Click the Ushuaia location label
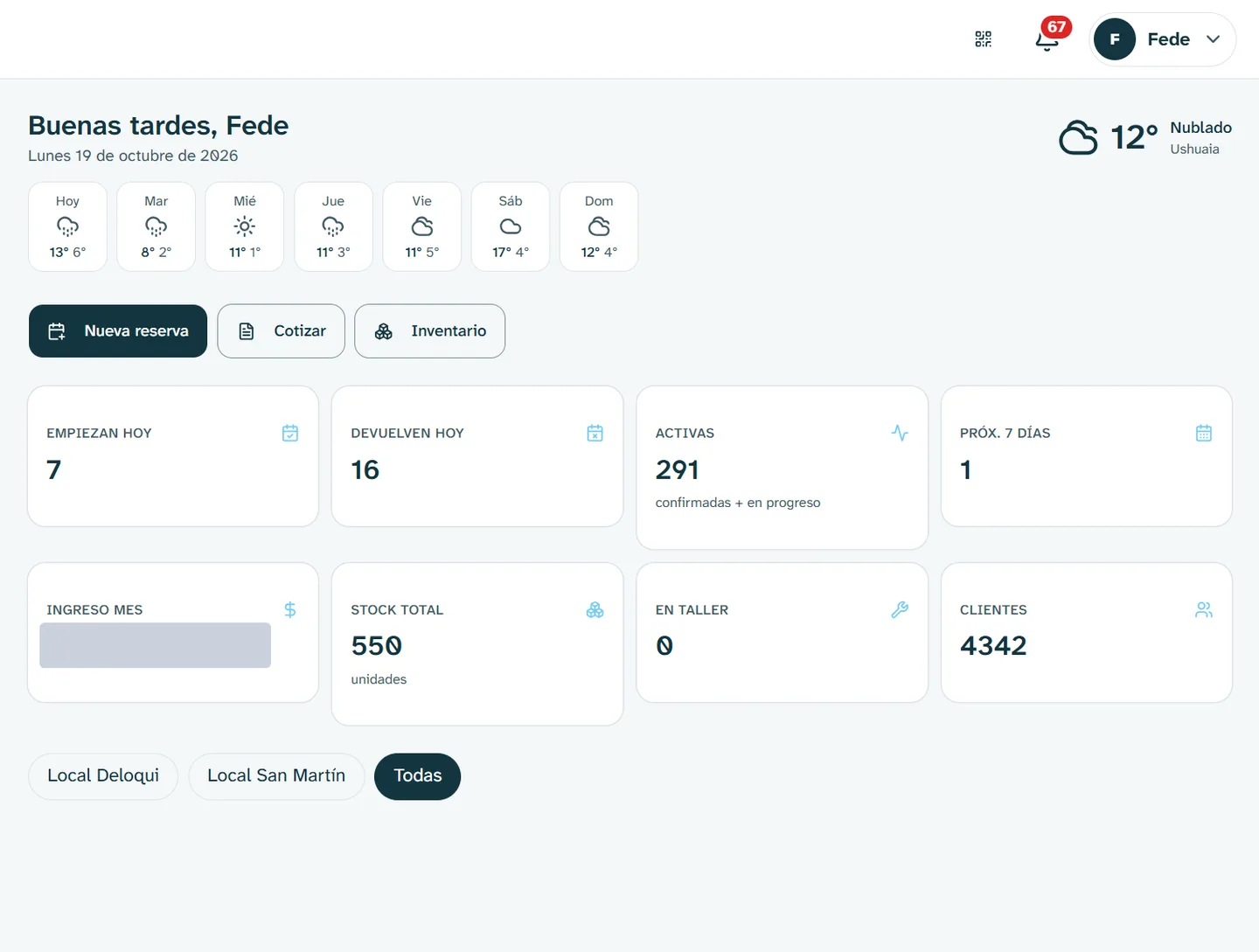 (1194, 149)
